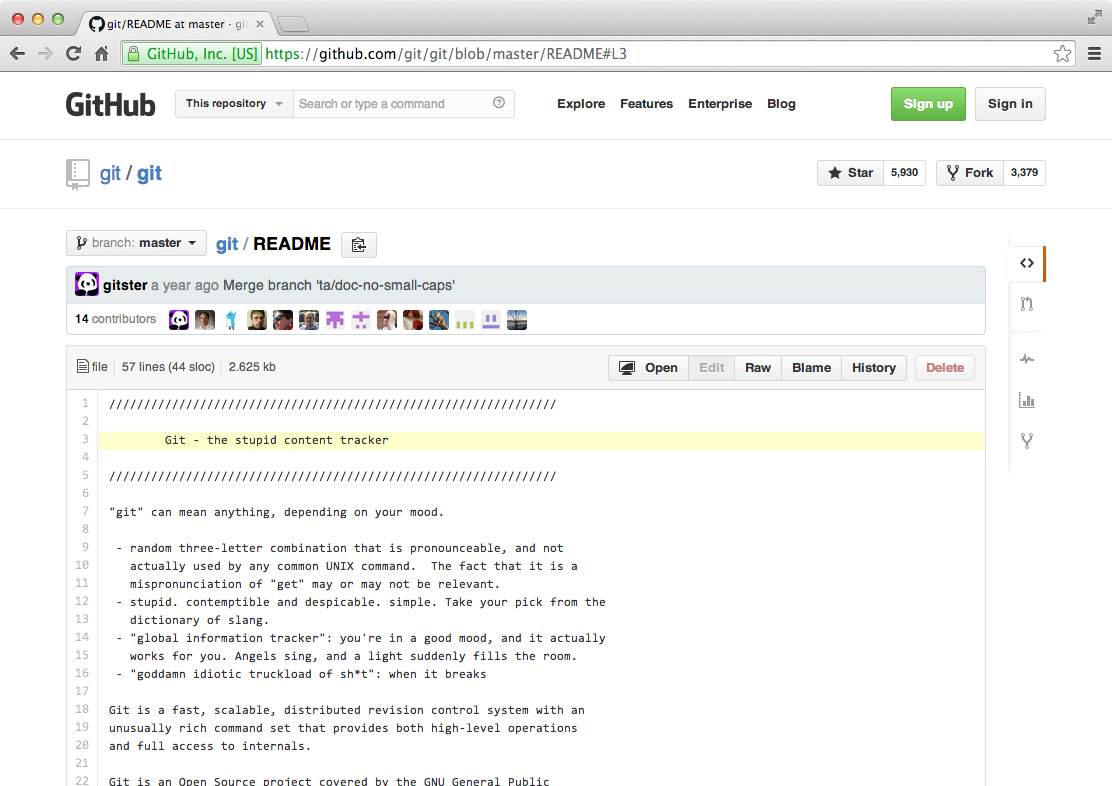View the Raw file

point(757,367)
